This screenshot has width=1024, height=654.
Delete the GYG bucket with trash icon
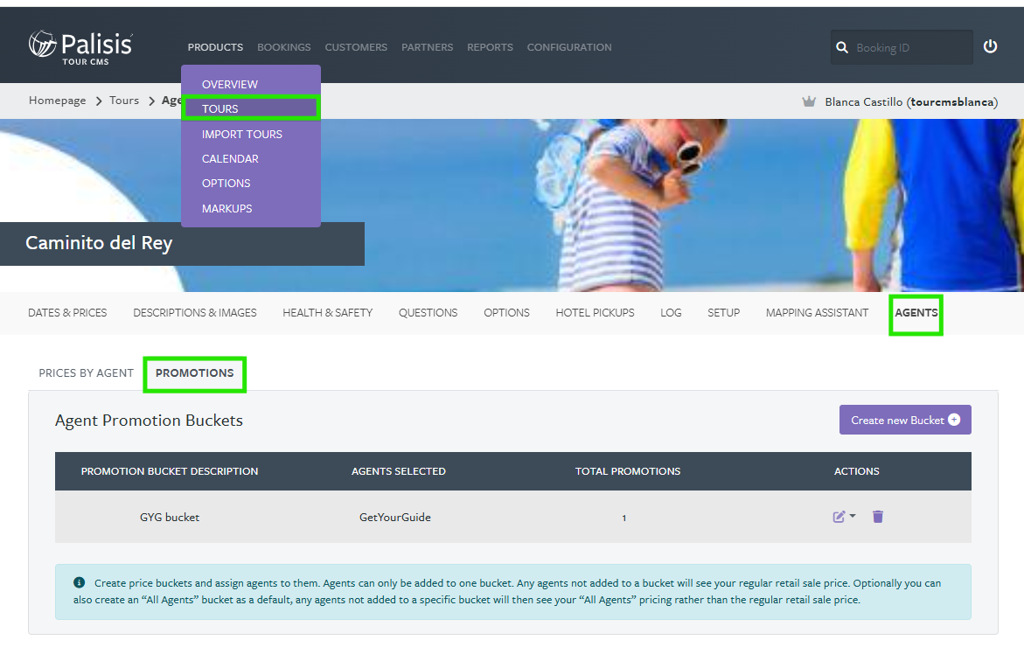click(878, 517)
